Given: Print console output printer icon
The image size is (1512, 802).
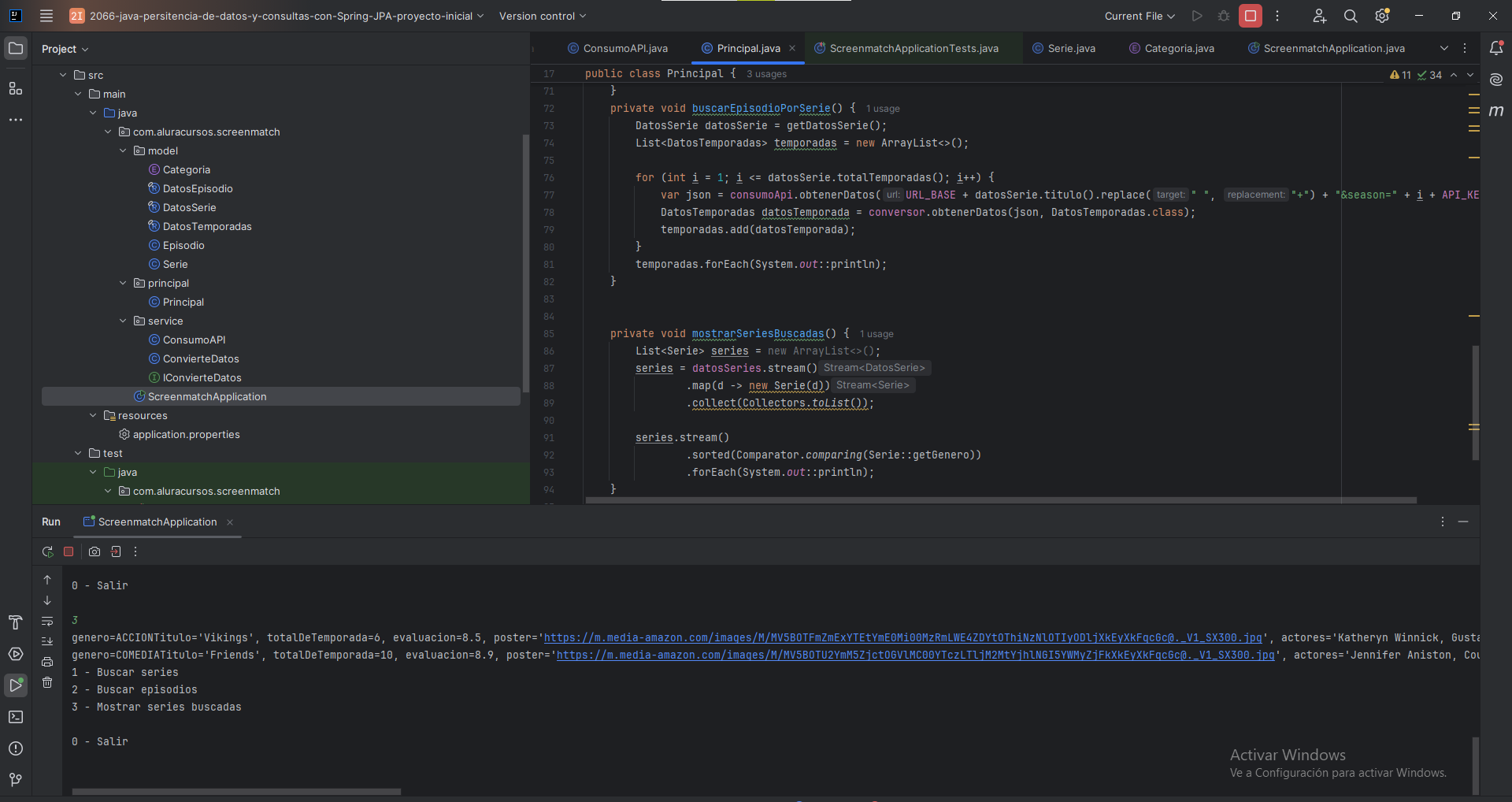Looking at the screenshot, I should click(47, 662).
